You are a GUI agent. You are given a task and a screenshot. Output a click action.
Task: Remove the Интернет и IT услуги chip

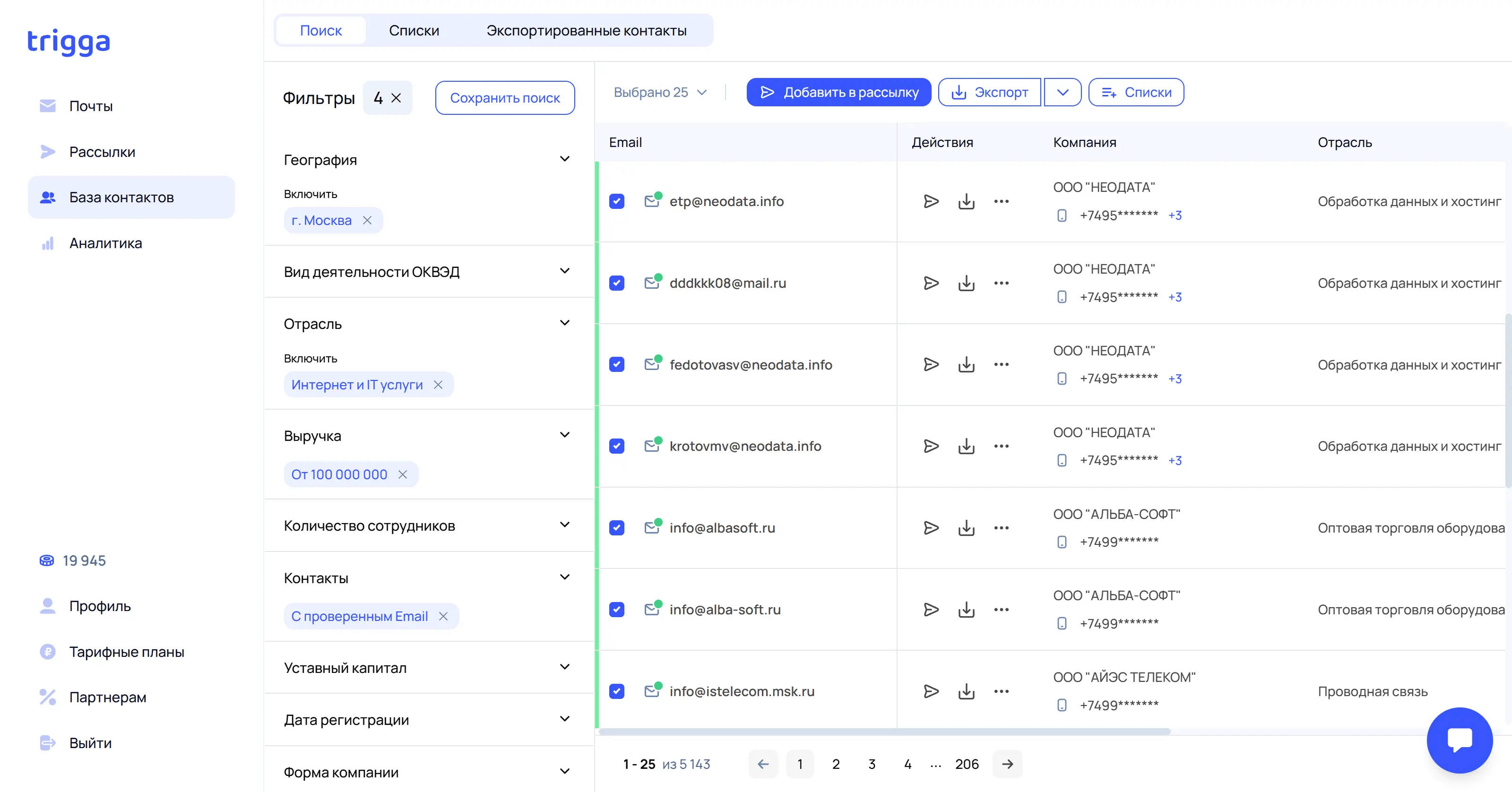pos(438,385)
